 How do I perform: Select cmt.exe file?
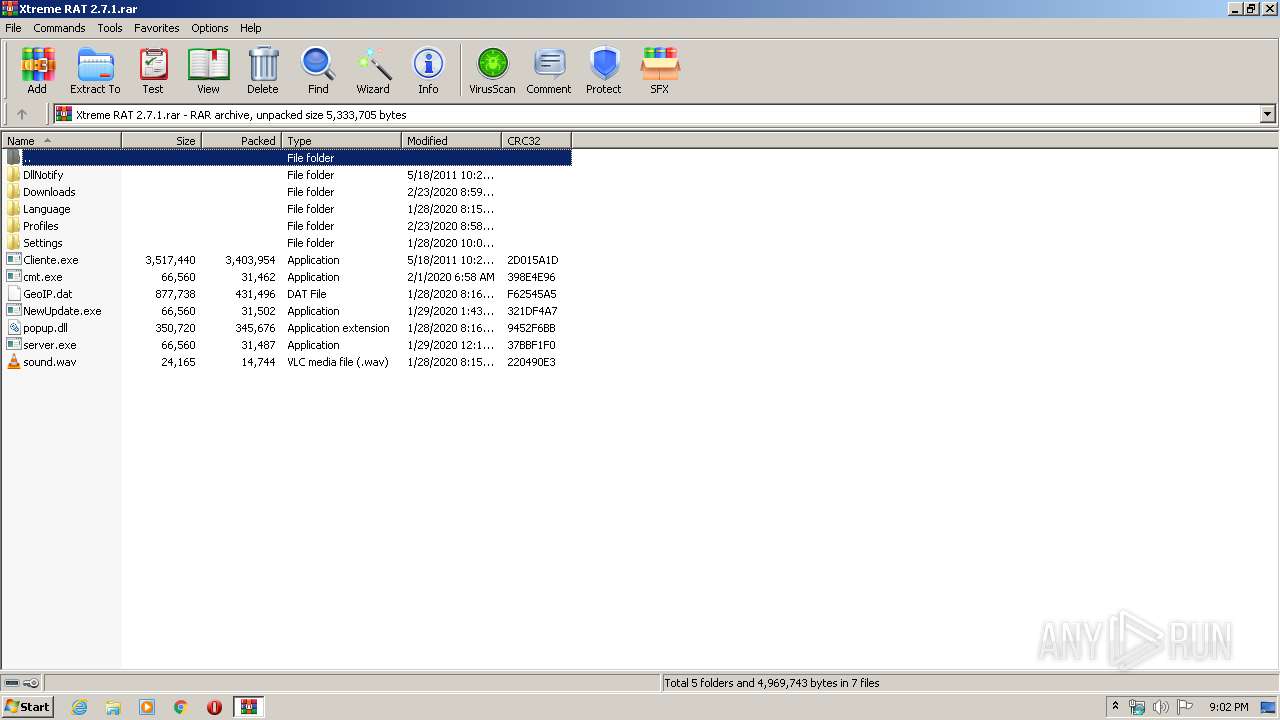[x=42, y=277]
